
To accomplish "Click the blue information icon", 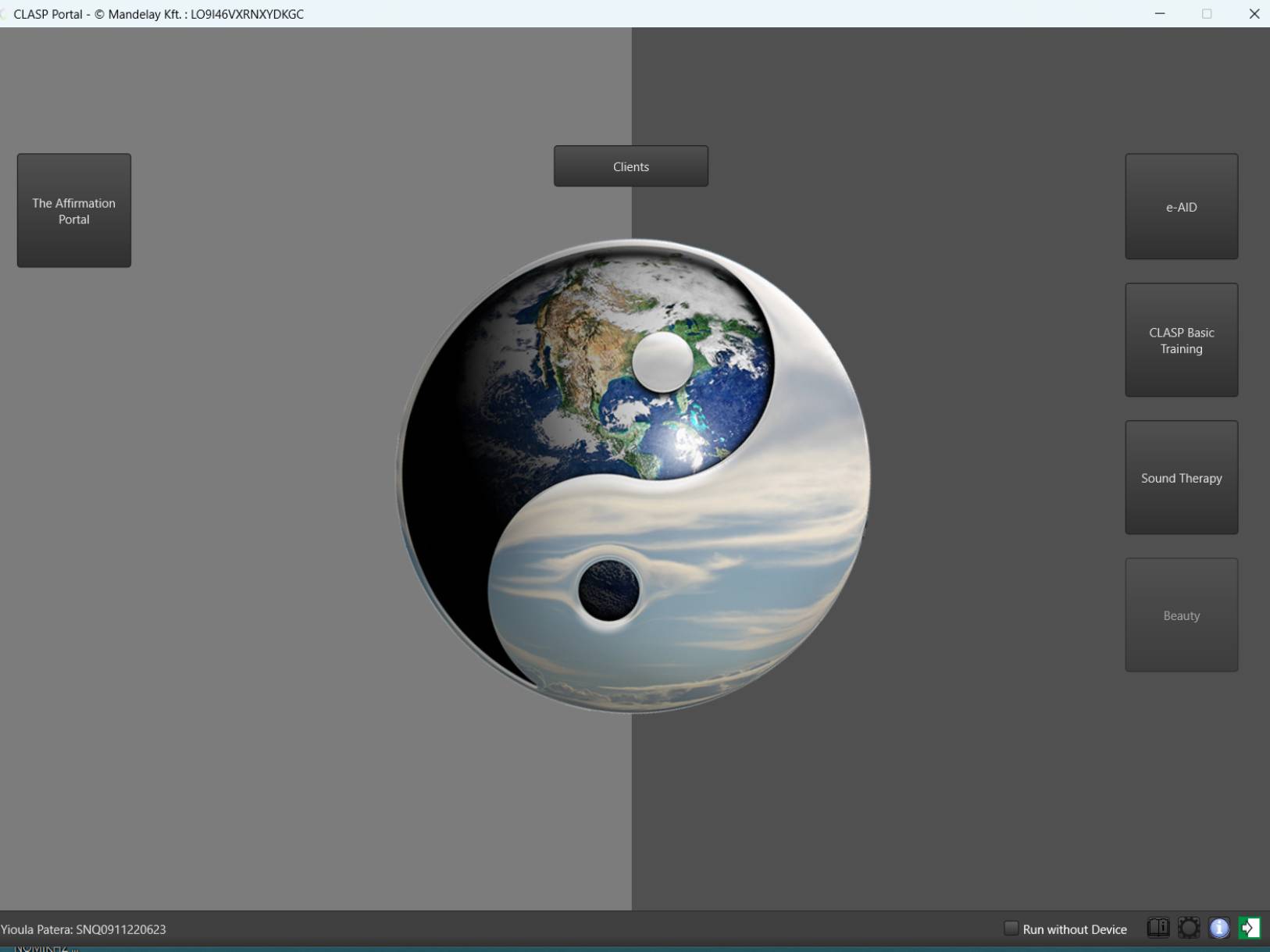I will (1218, 928).
